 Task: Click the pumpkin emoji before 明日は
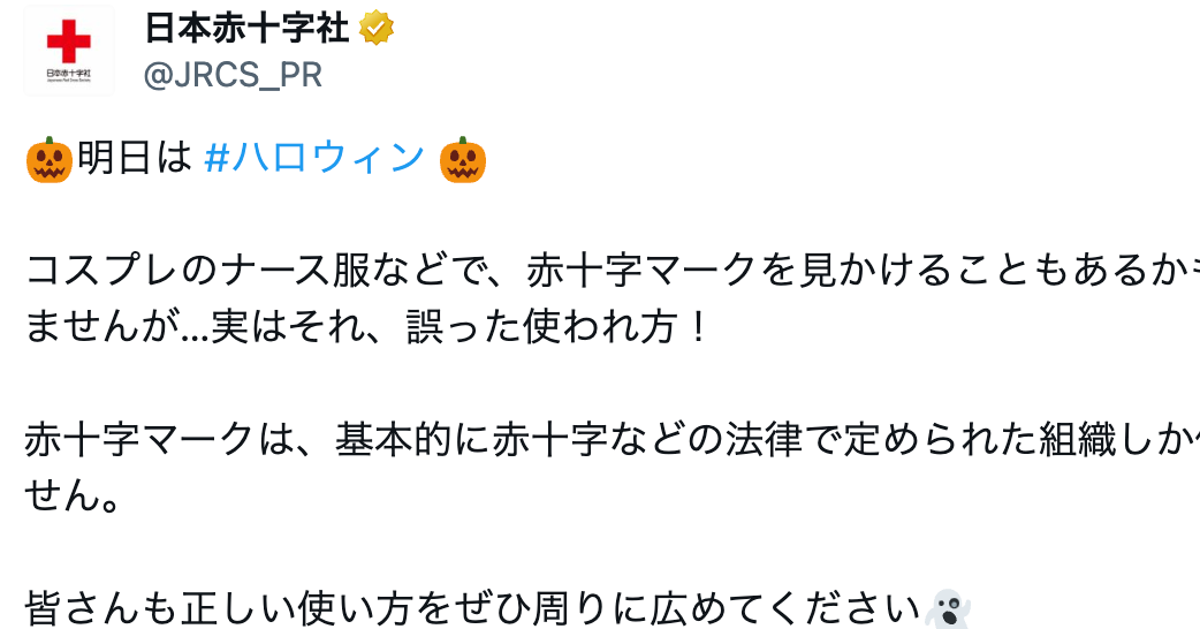pyautogui.click(x=49, y=160)
